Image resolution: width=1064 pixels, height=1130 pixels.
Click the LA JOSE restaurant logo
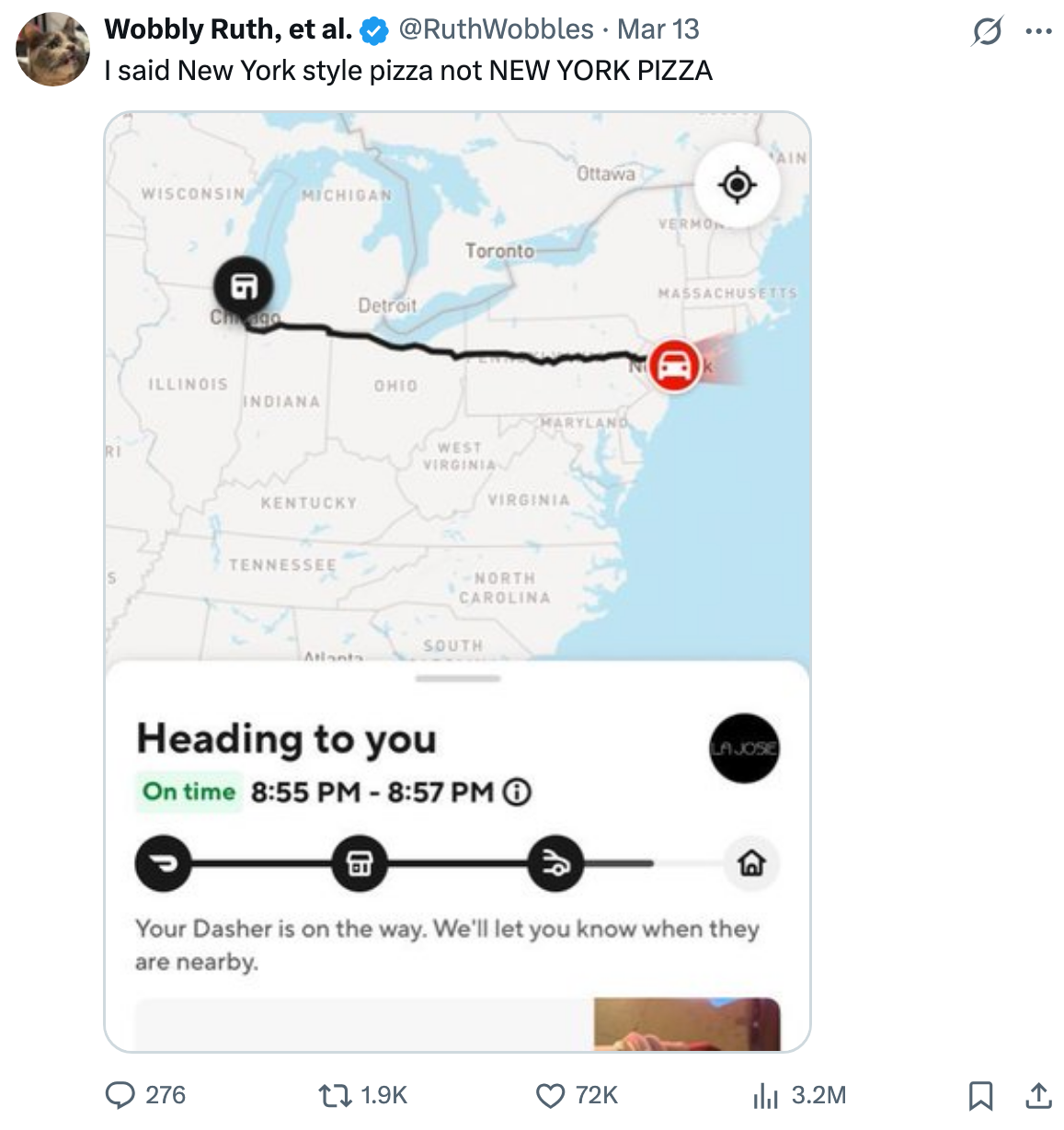click(744, 748)
